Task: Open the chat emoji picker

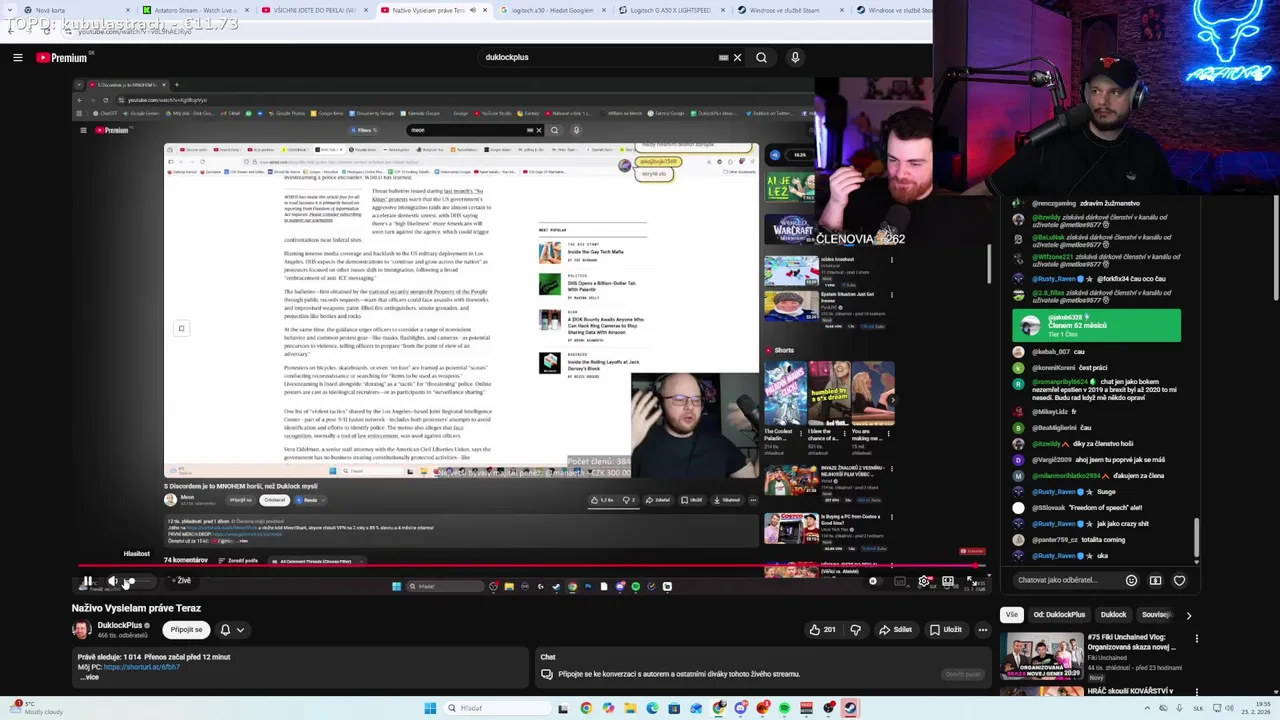Action: pos(1131,580)
